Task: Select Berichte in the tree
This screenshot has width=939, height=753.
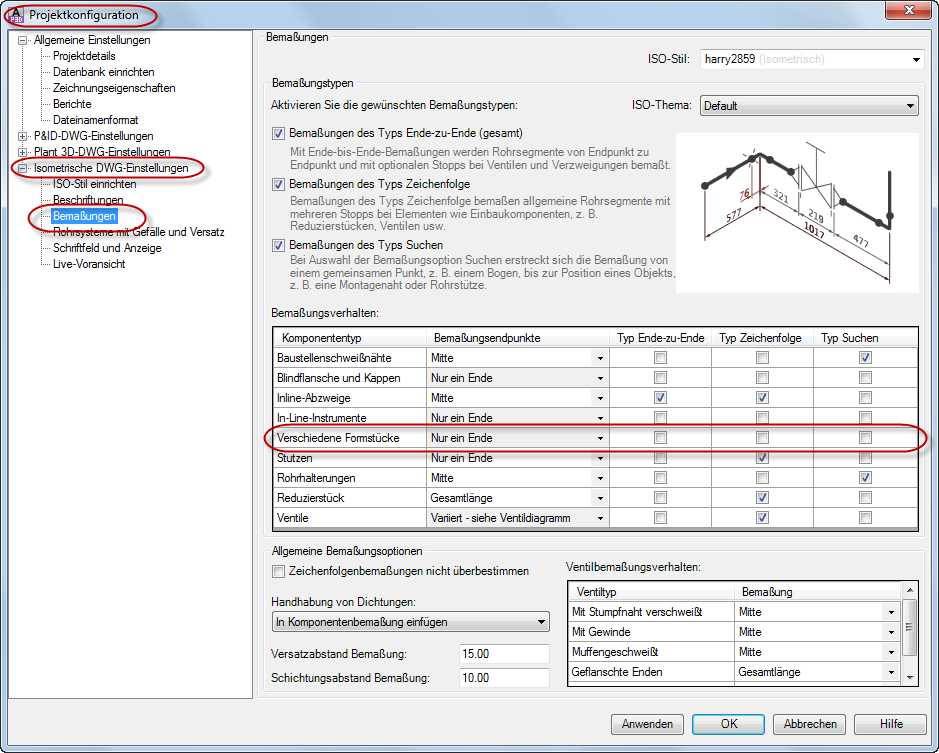Action: (72, 104)
